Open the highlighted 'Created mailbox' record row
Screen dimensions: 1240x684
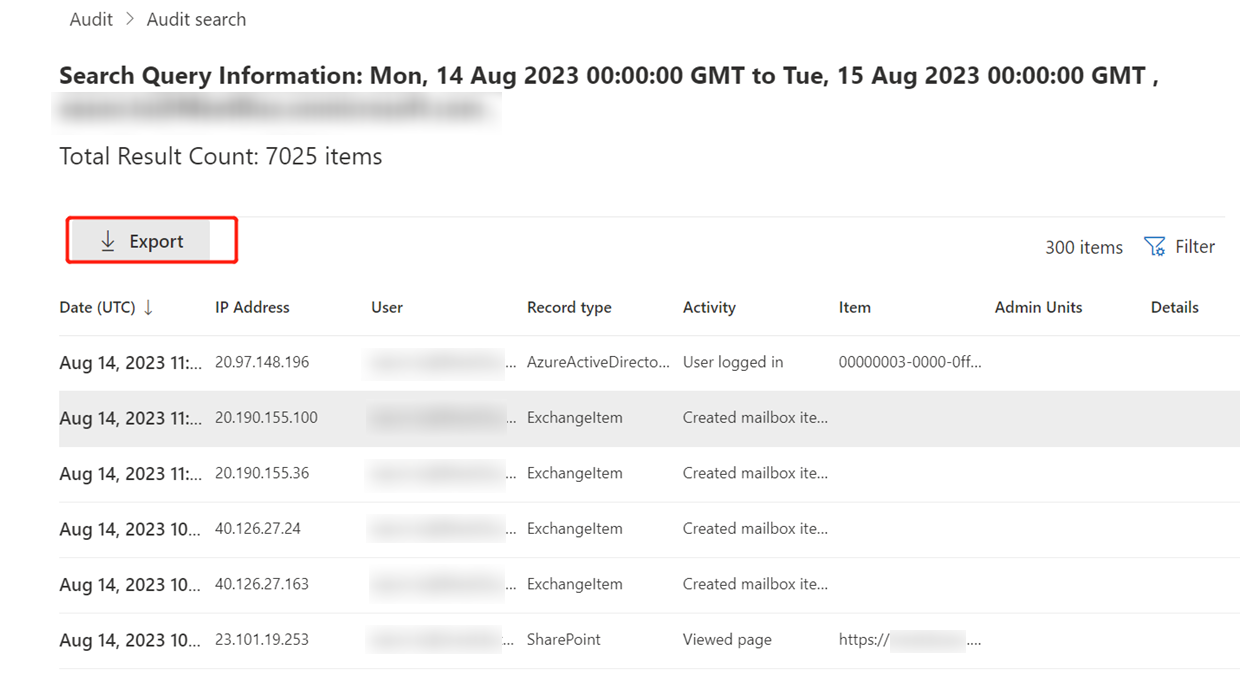coord(620,417)
